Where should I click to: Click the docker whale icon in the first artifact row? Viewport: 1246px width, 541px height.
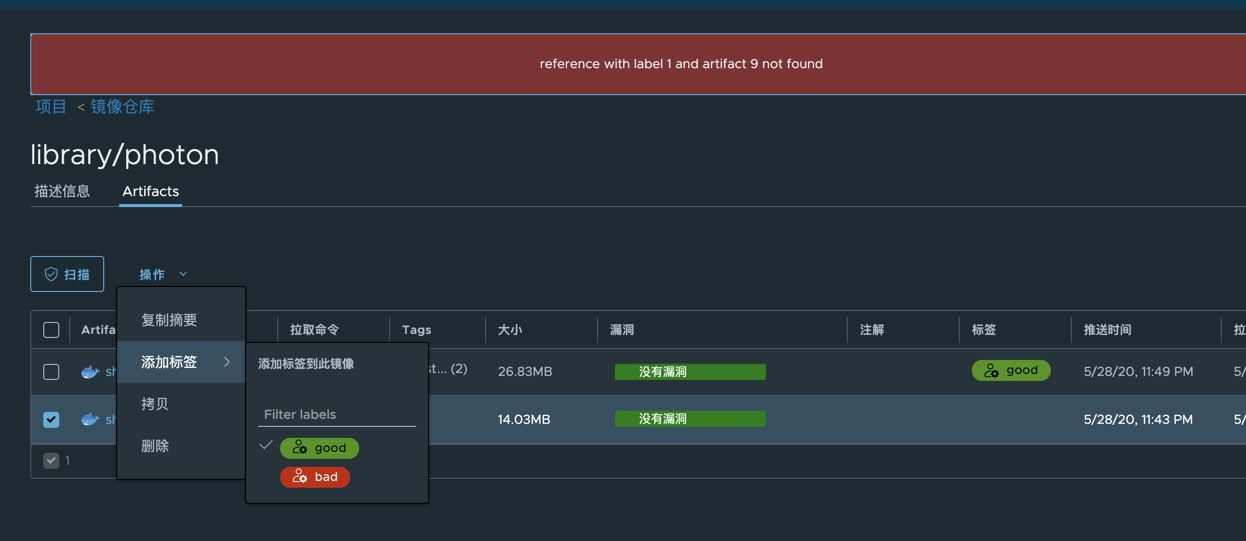90,372
